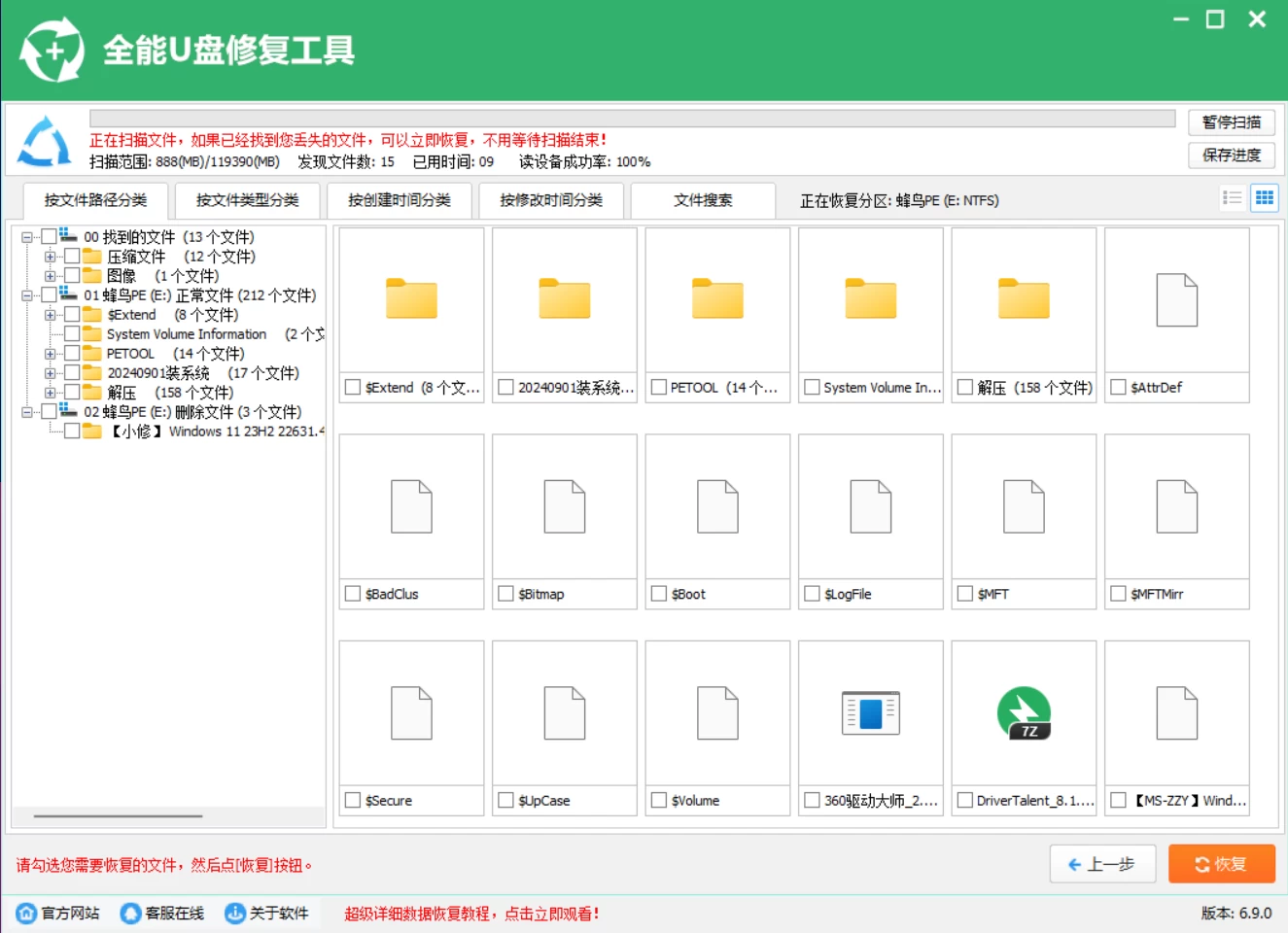Click the scanning recycle arrows icon
The image size is (1288, 933).
point(44,142)
